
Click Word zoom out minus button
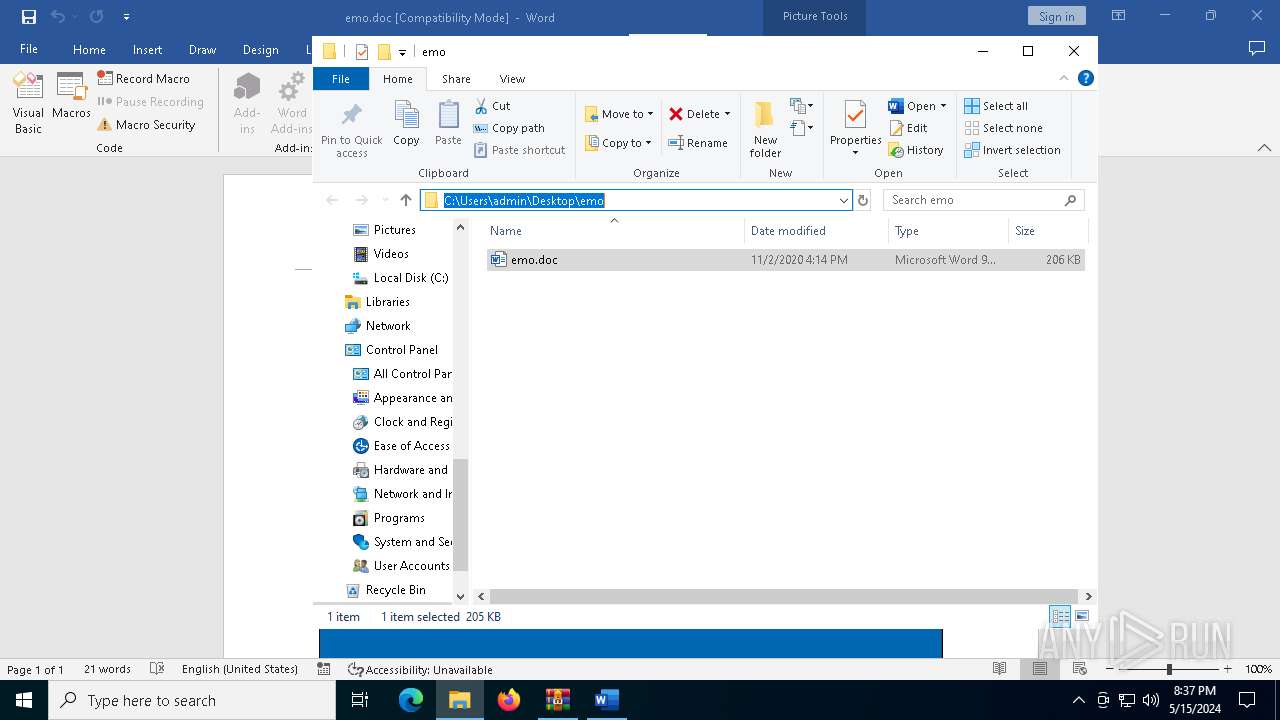pos(1109,669)
